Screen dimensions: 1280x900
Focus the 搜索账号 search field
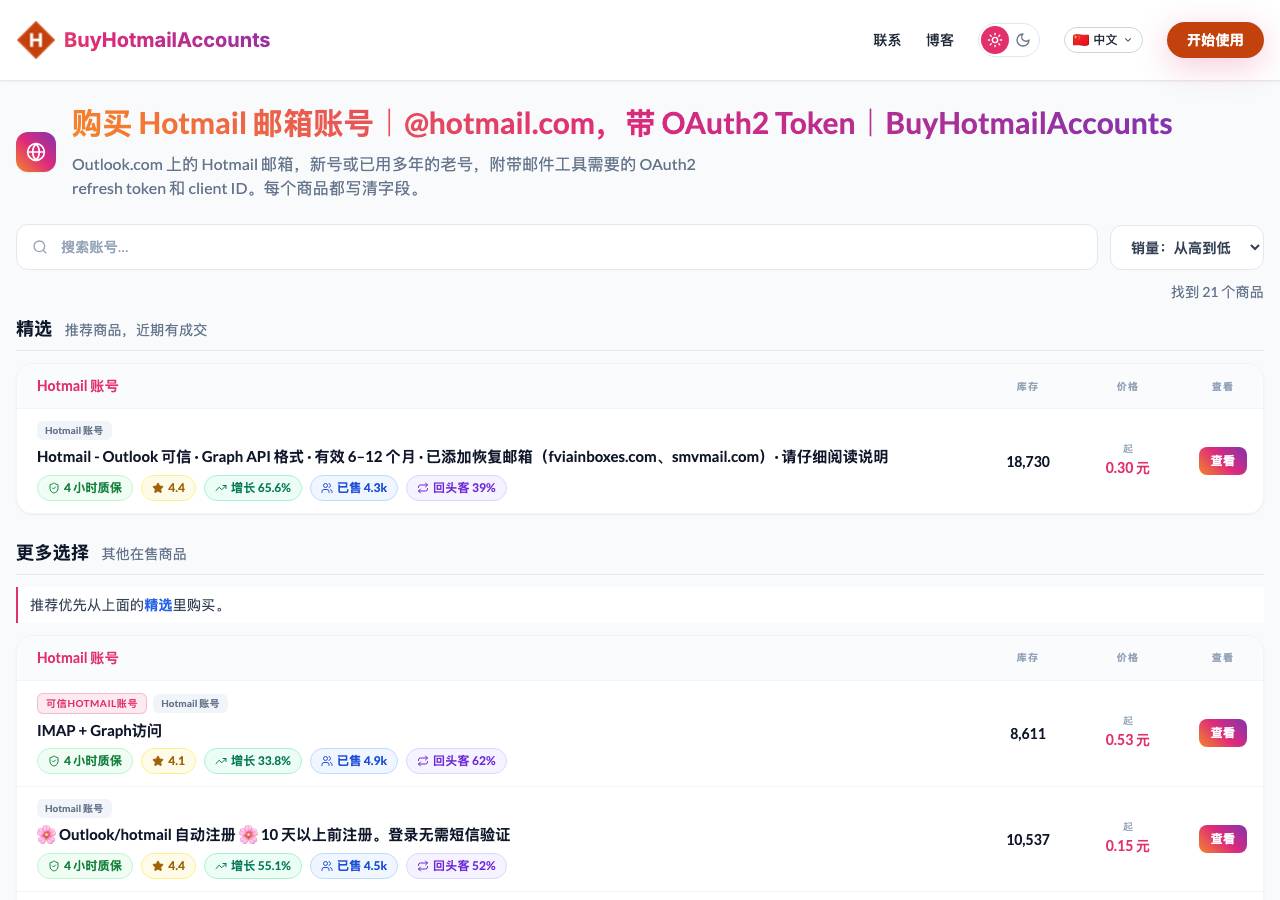[557, 247]
